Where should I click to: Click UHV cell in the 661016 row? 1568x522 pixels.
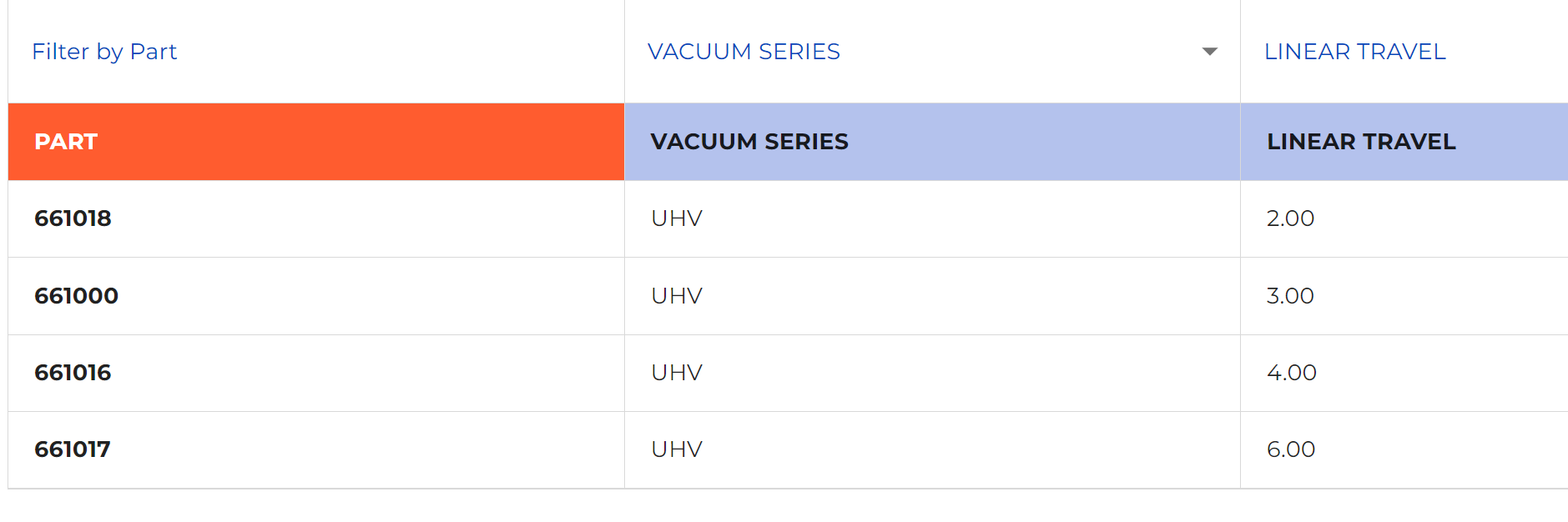coord(676,373)
